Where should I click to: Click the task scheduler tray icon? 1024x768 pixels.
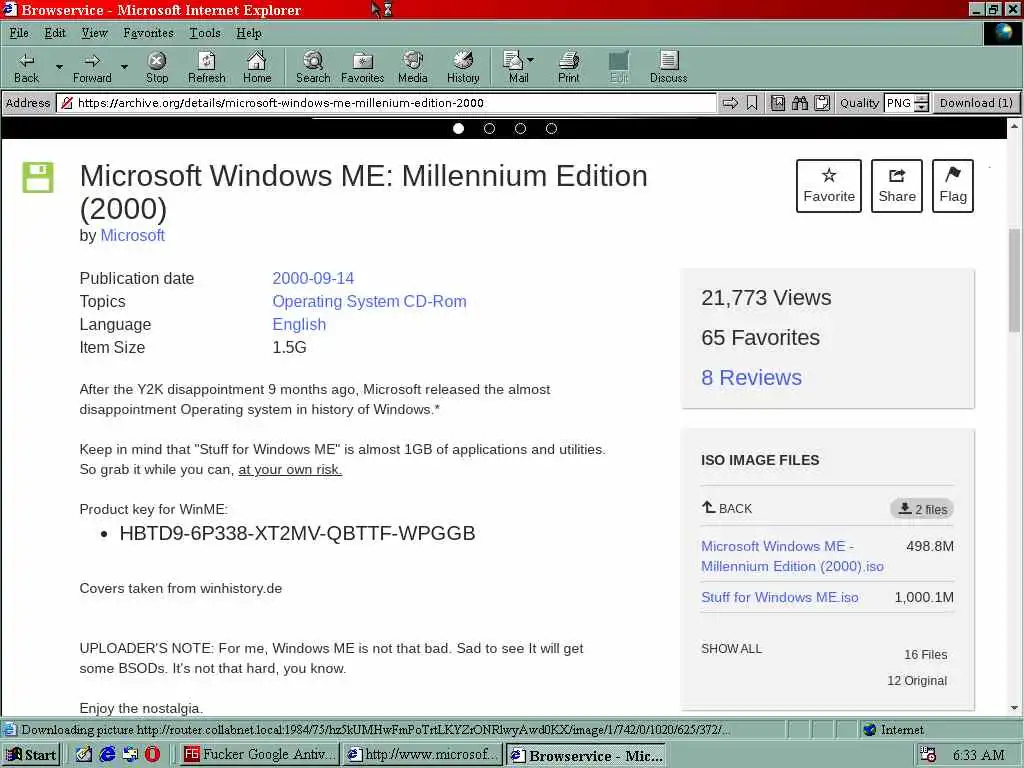point(927,754)
